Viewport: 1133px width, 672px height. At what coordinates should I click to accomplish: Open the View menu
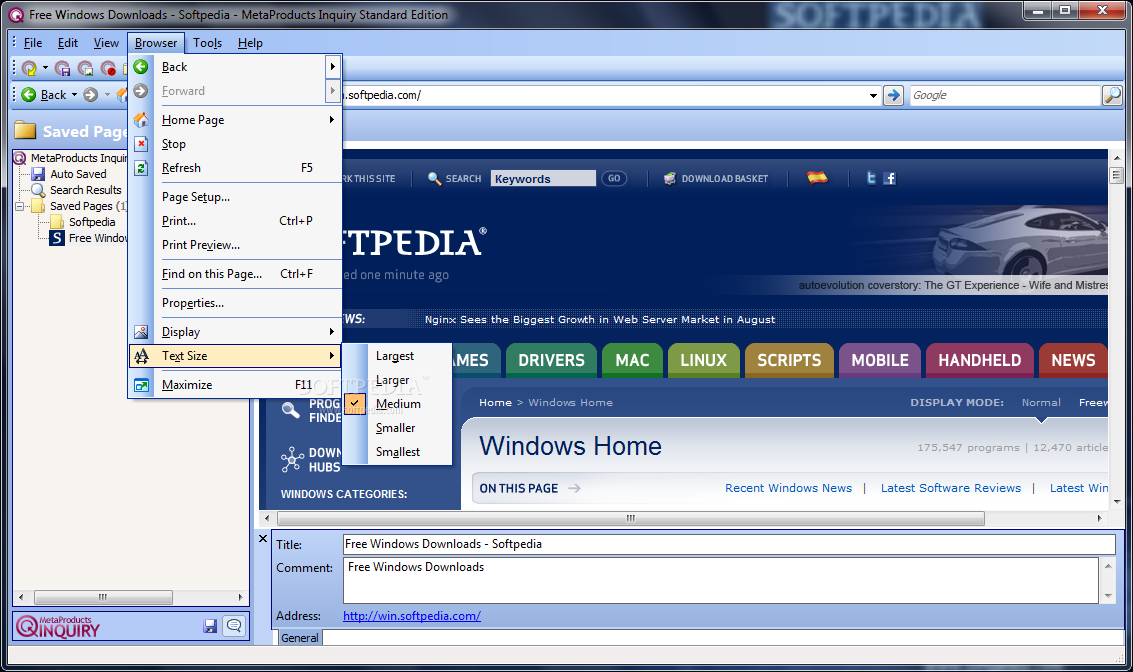pyautogui.click(x=106, y=43)
